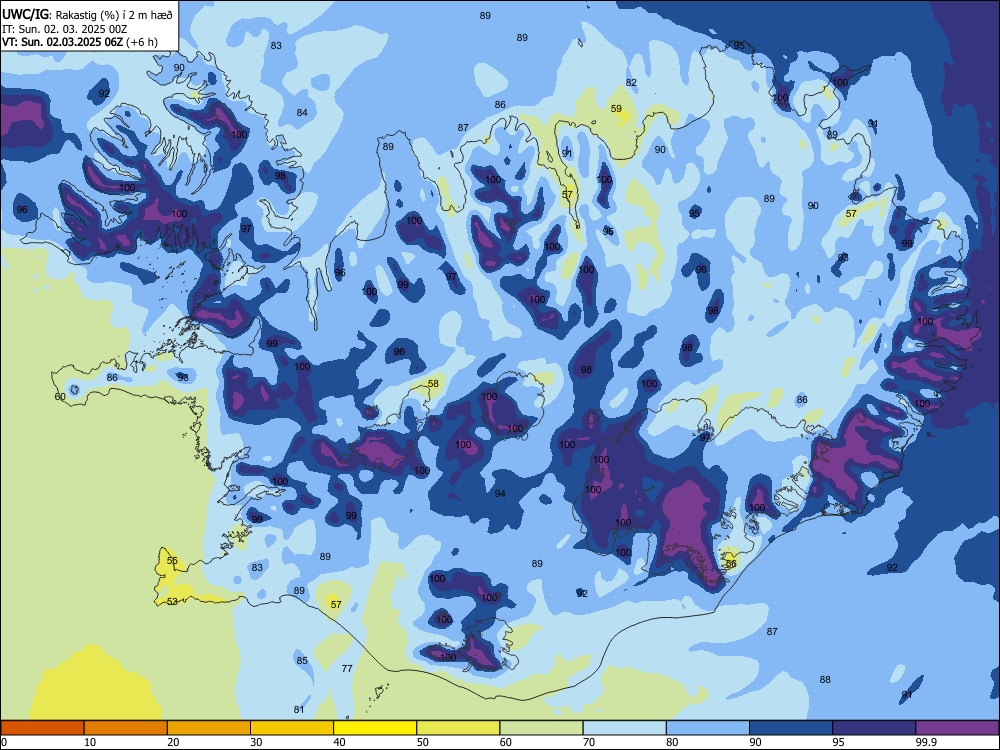Click the legend label '99.9'
Screen dimensions: 1000x750
[x=926, y=742]
